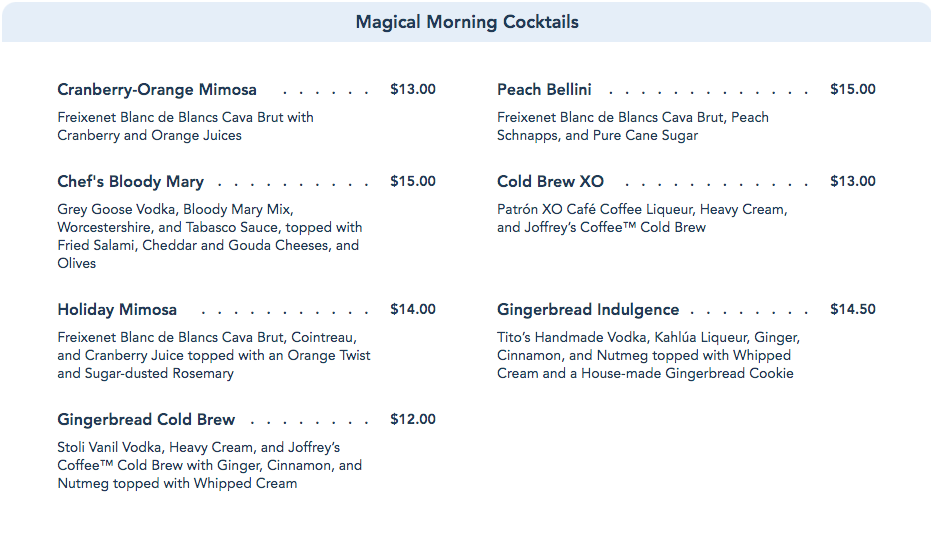Select the $12.00 Gingerbread Cold Brew price

point(413,420)
